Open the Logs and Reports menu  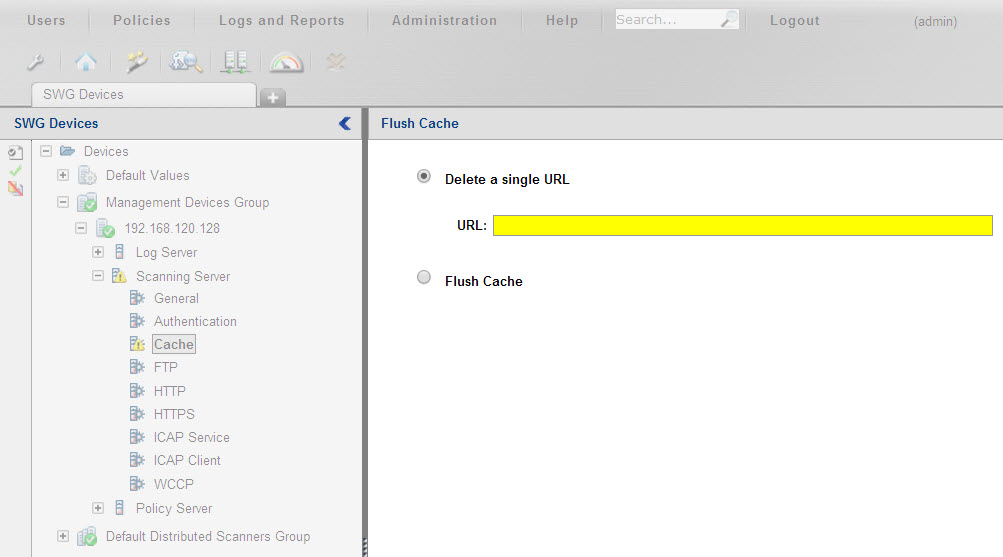[281, 20]
